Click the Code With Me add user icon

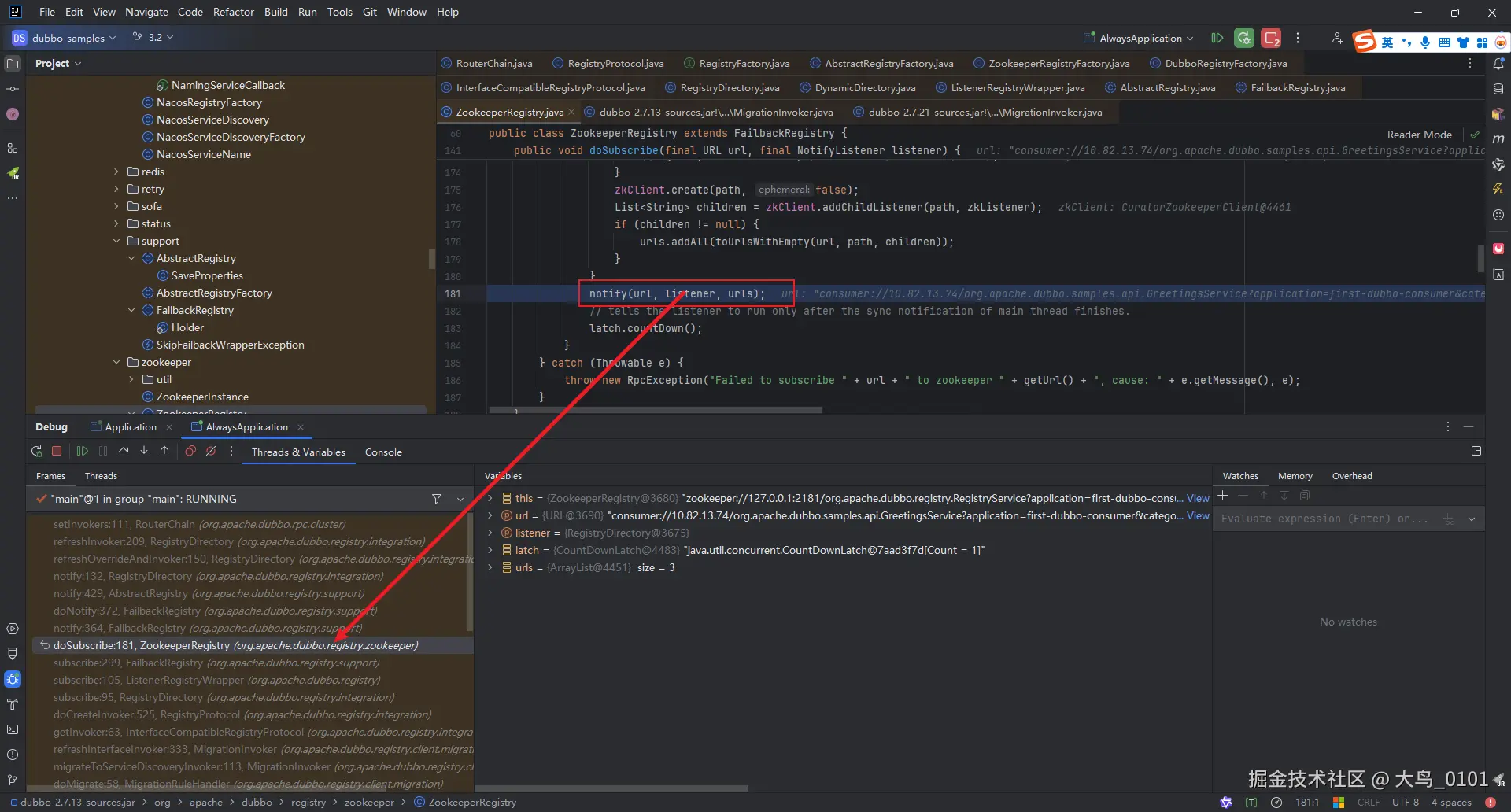[x=1337, y=38]
